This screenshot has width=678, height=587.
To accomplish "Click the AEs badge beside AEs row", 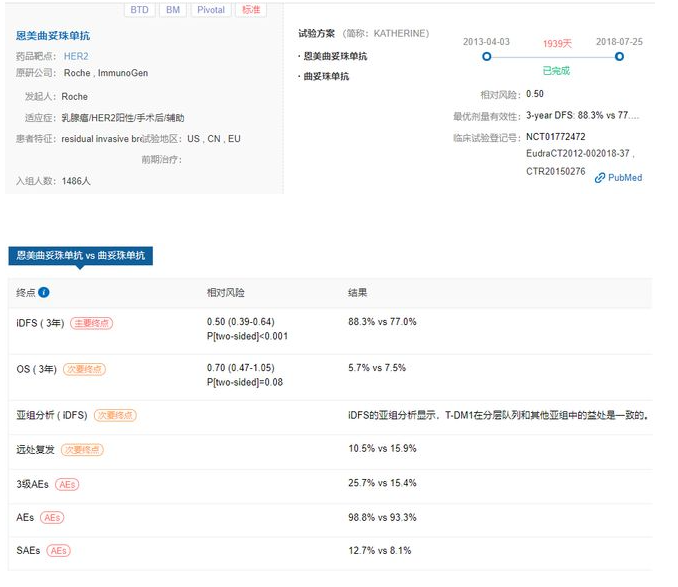I will point(52,517).
